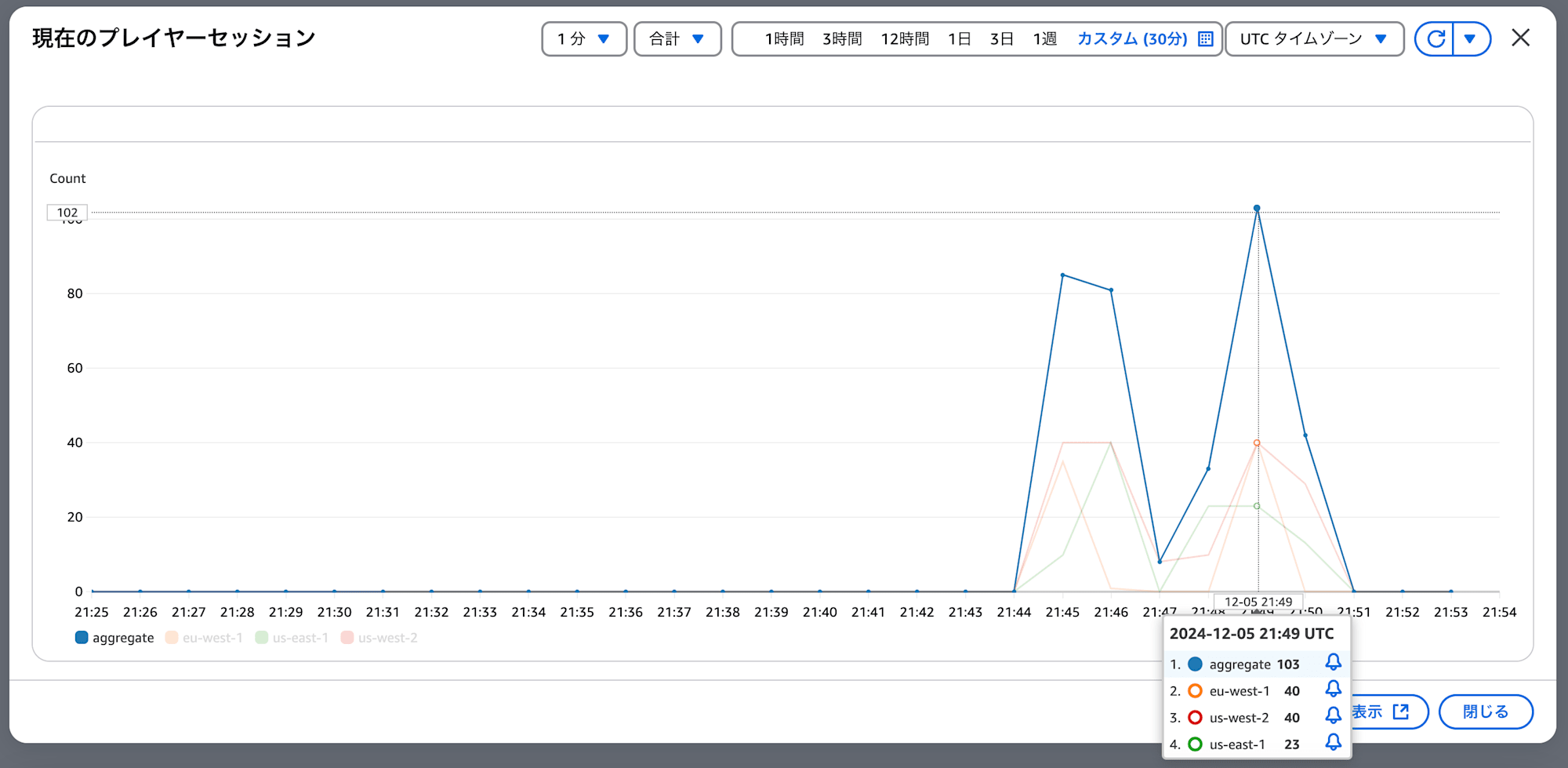Click the Count axis label
1568x768 pixels.
click(67, 178)
